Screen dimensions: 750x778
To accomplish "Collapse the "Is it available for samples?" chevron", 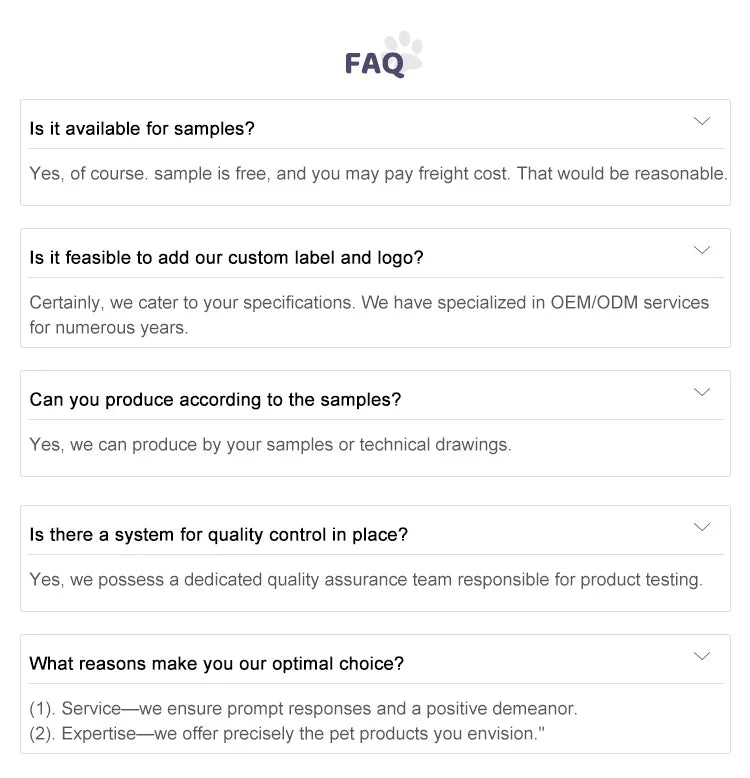I will click(702, 121).
